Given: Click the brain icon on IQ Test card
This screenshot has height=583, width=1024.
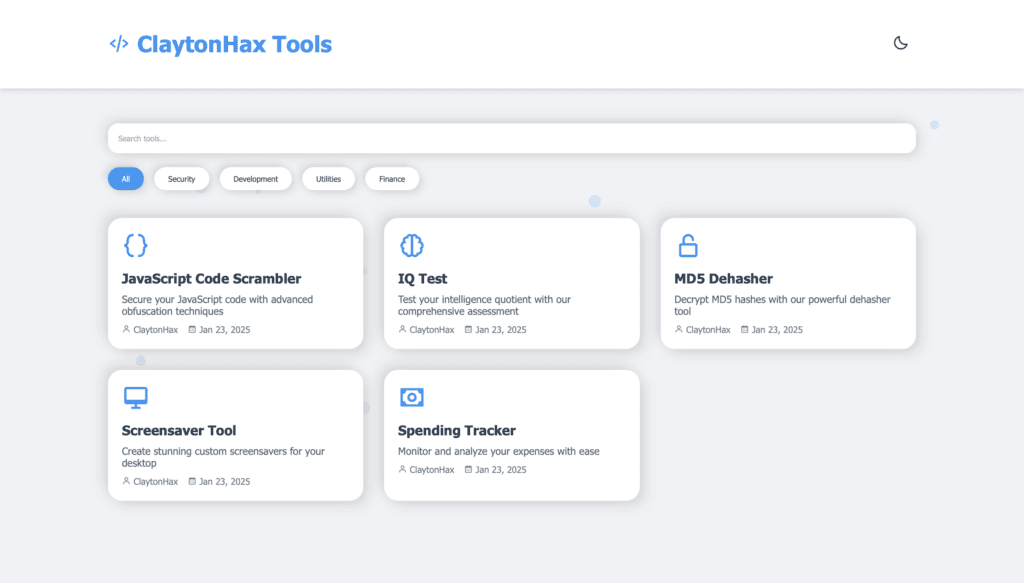Looking at the screenshot, I should click(412, 245).
